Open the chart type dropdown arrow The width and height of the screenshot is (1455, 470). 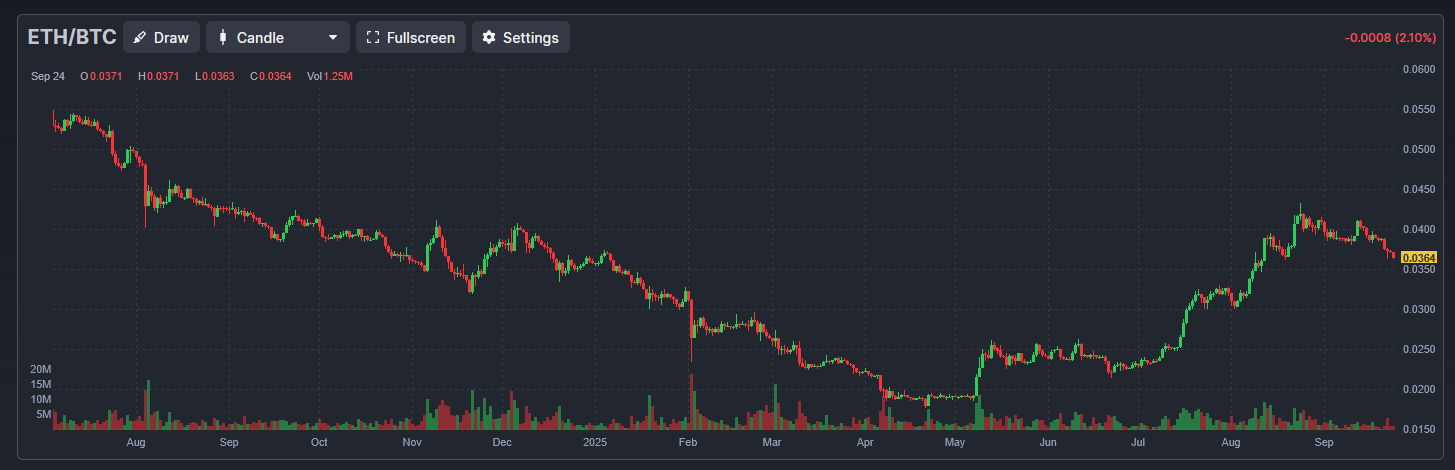[333, 38]
